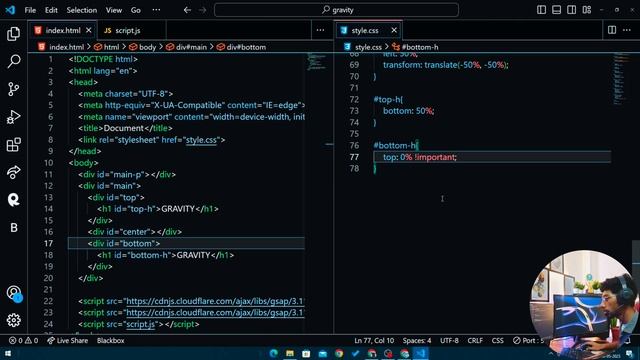Split the style.css editor
The width and height of the screenshot is (640, 360).
[x=612, y=30]
